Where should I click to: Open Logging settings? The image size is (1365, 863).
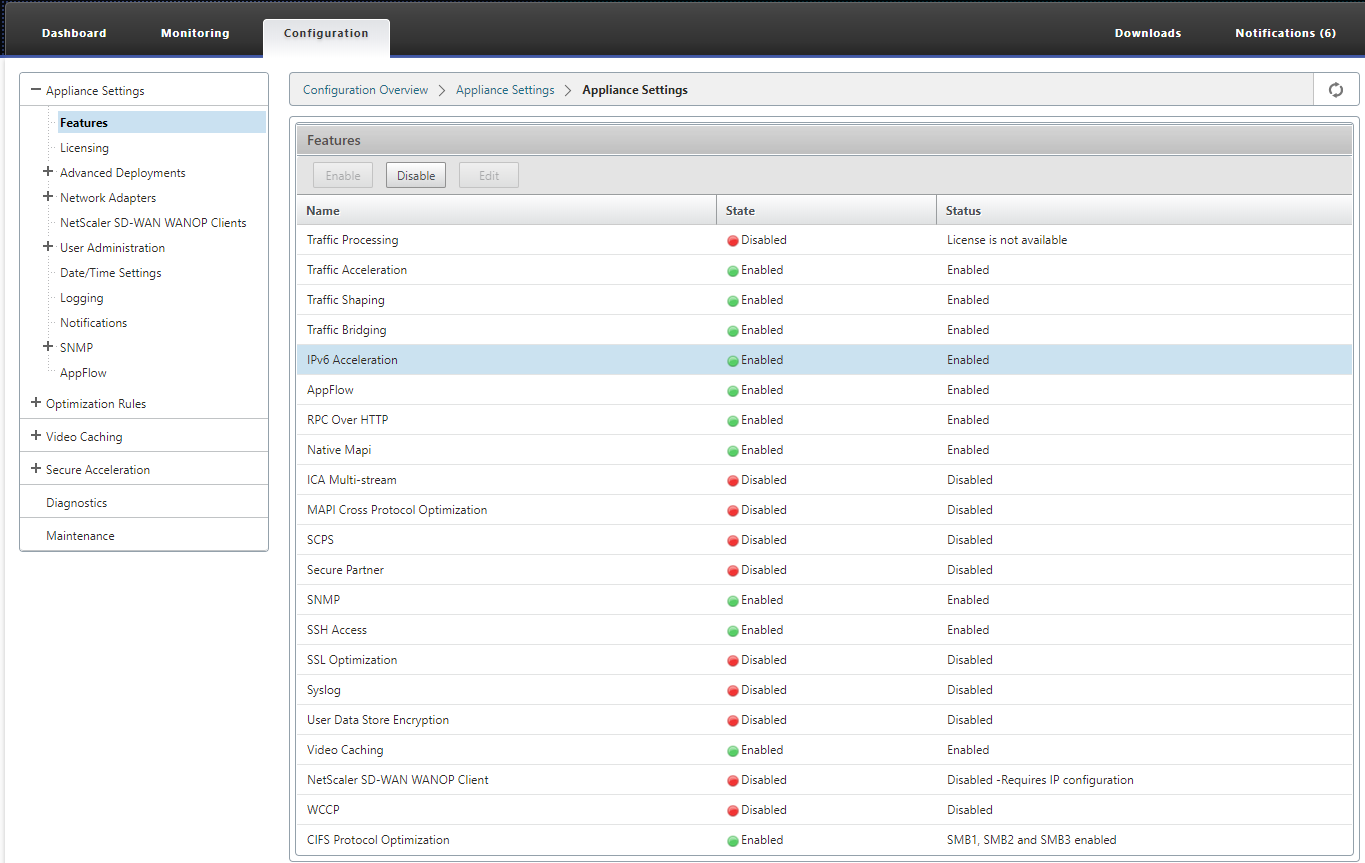click(81, 298)
